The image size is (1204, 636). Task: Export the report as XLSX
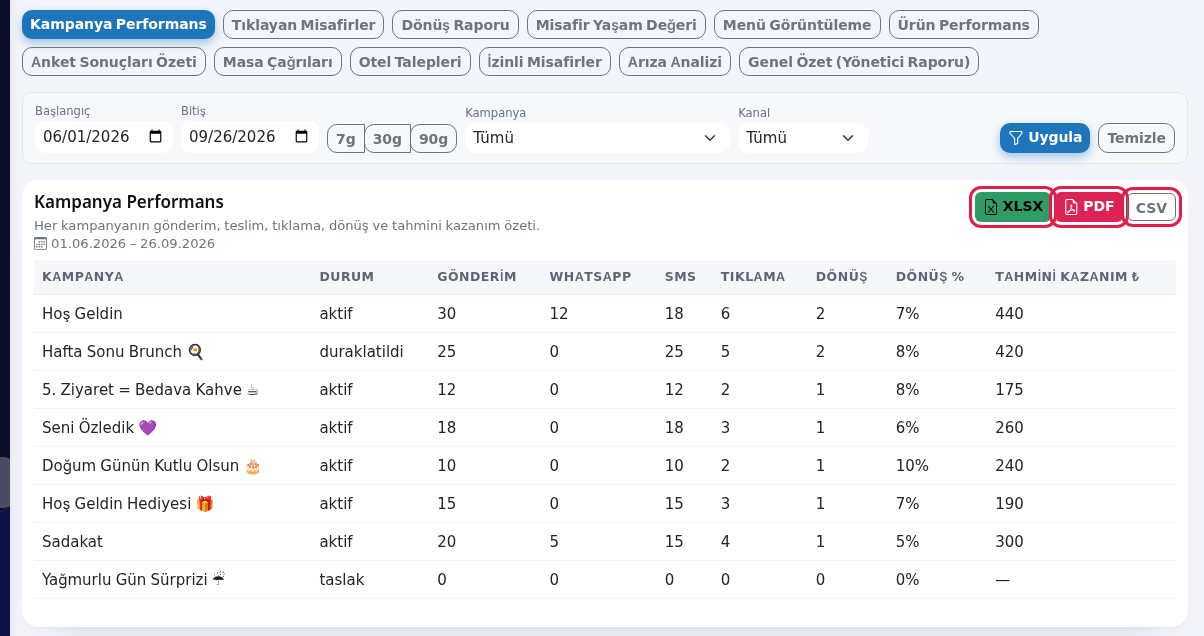pyautogui.click(x=1013, y=207)
